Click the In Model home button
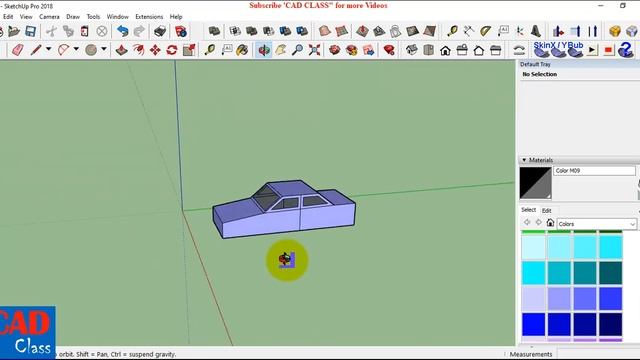The height and width of the screenshot is (360, 640). coord(550,222)
